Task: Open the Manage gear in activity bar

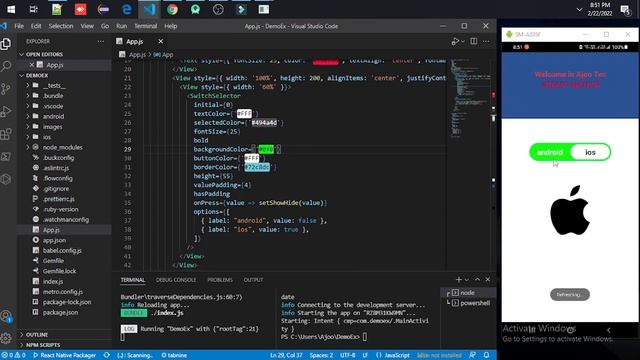Action: pos(6,338)
